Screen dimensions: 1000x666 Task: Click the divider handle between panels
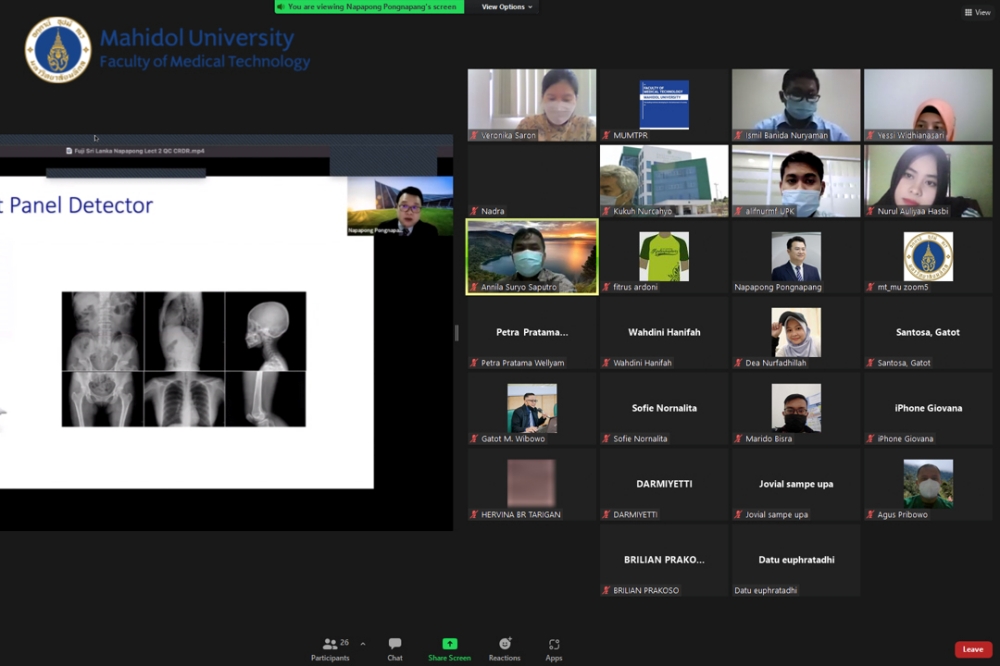click(x=458, y=332)
